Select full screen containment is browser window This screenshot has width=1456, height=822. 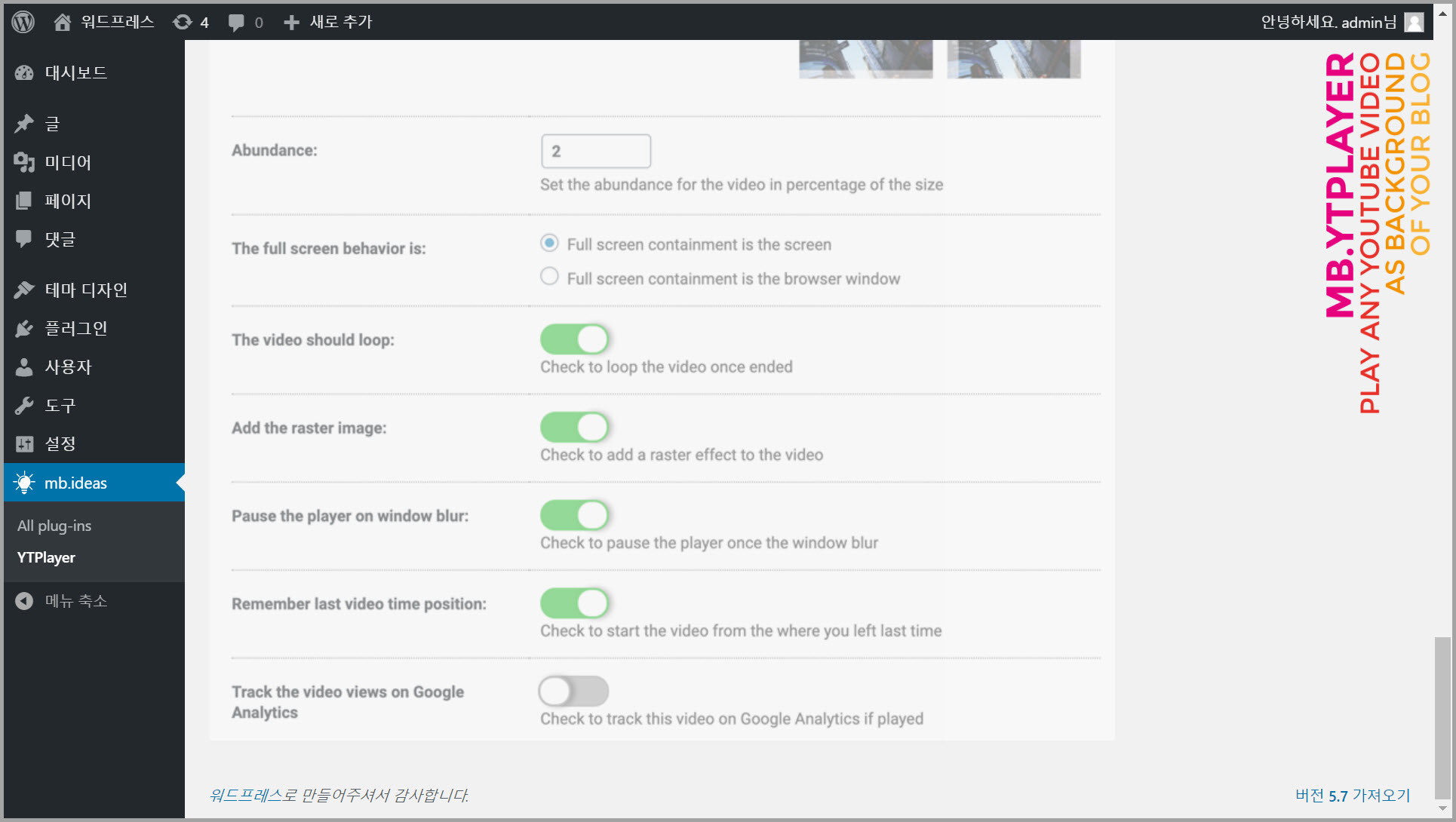click(x=549, y=277)
